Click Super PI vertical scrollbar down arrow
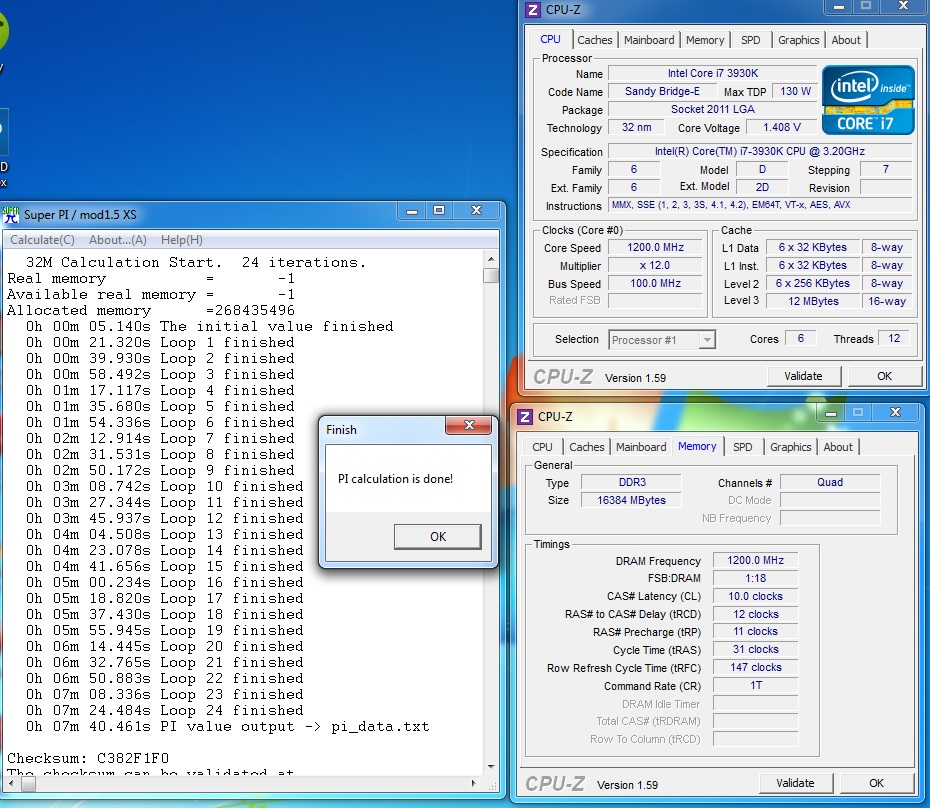The height and width of the screenshot is (808, 930). [491, 767]
